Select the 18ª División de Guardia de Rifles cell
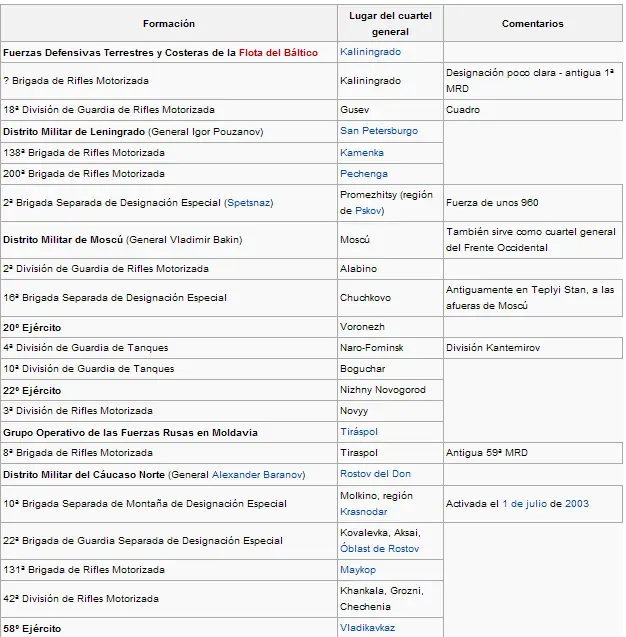 169,110
